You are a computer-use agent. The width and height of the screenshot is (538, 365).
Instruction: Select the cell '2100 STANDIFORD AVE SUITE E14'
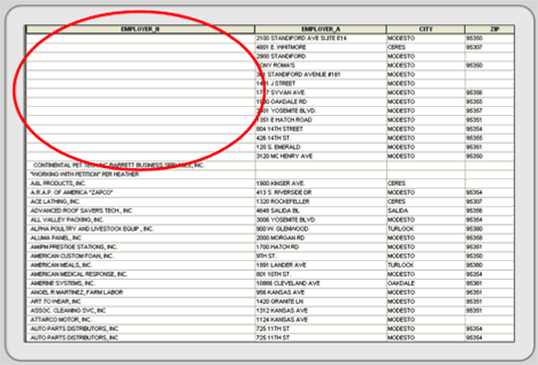click(320, 38)
